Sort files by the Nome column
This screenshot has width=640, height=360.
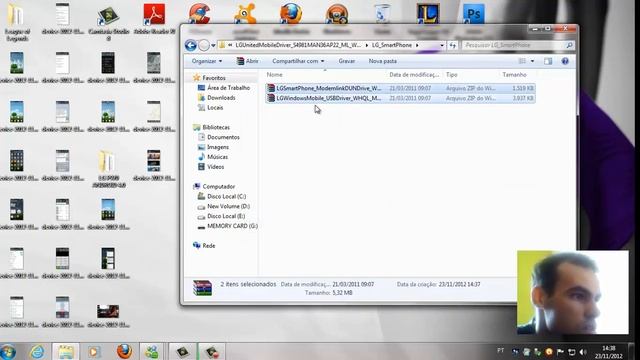coord(324,75)
